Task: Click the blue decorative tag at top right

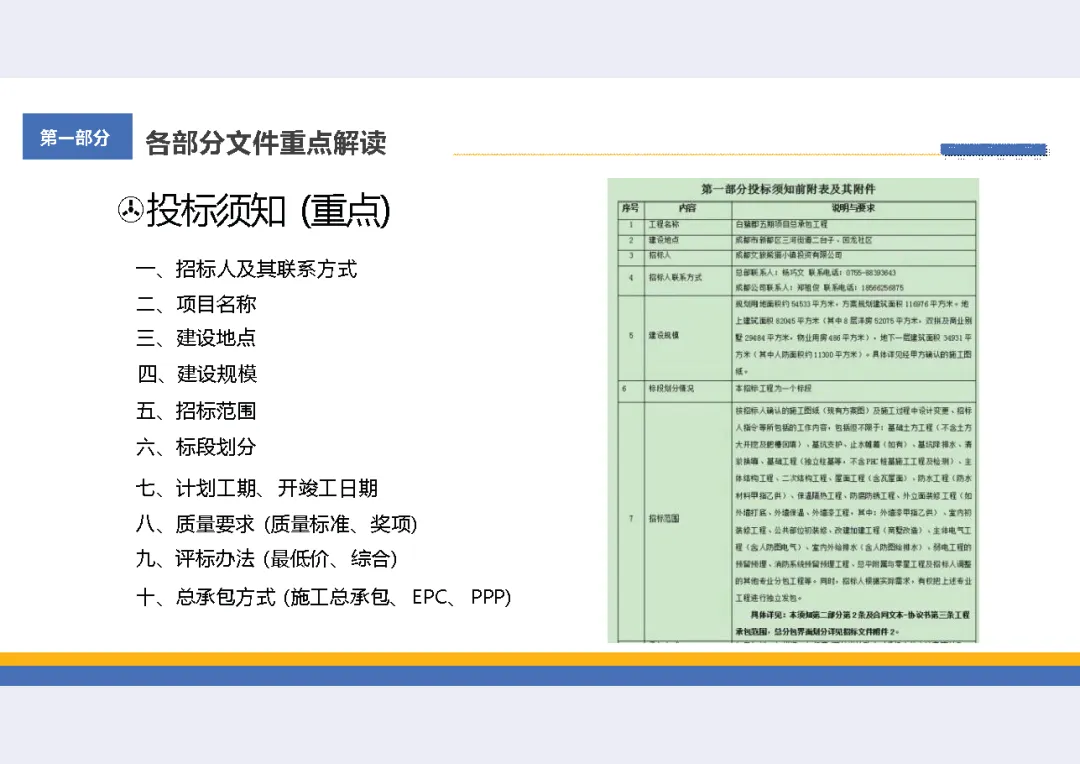Action: [994, 149]
